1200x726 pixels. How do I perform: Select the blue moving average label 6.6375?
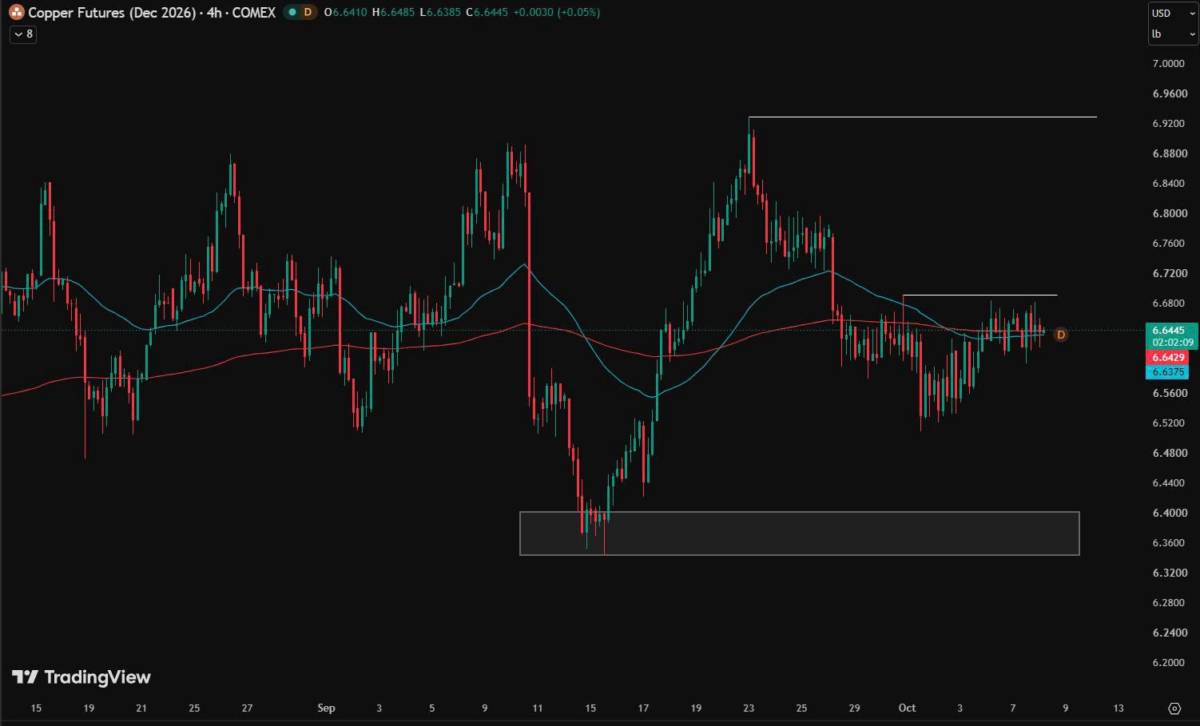point(1168,372)
